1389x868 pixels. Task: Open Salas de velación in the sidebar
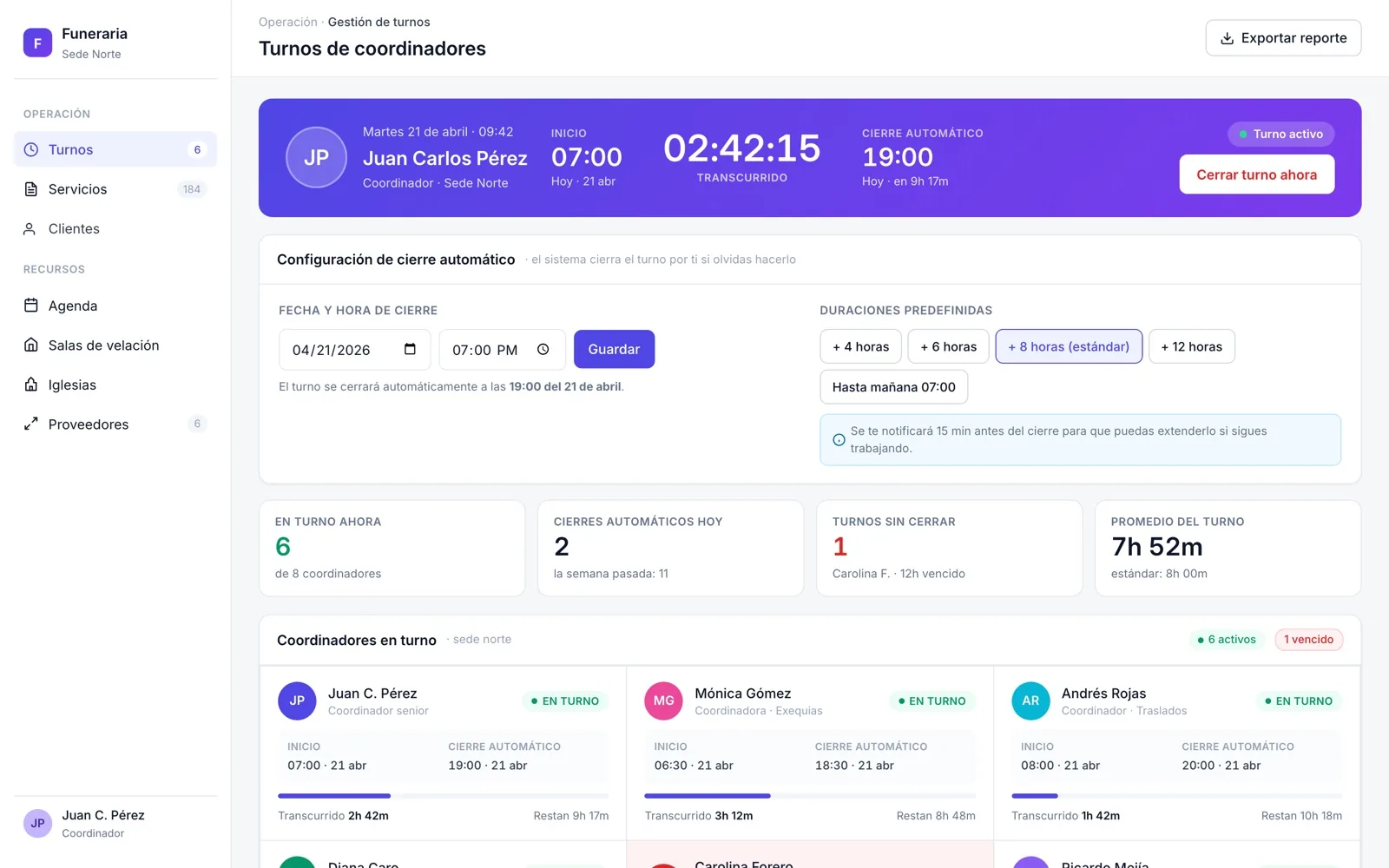(x=115, y=345)
